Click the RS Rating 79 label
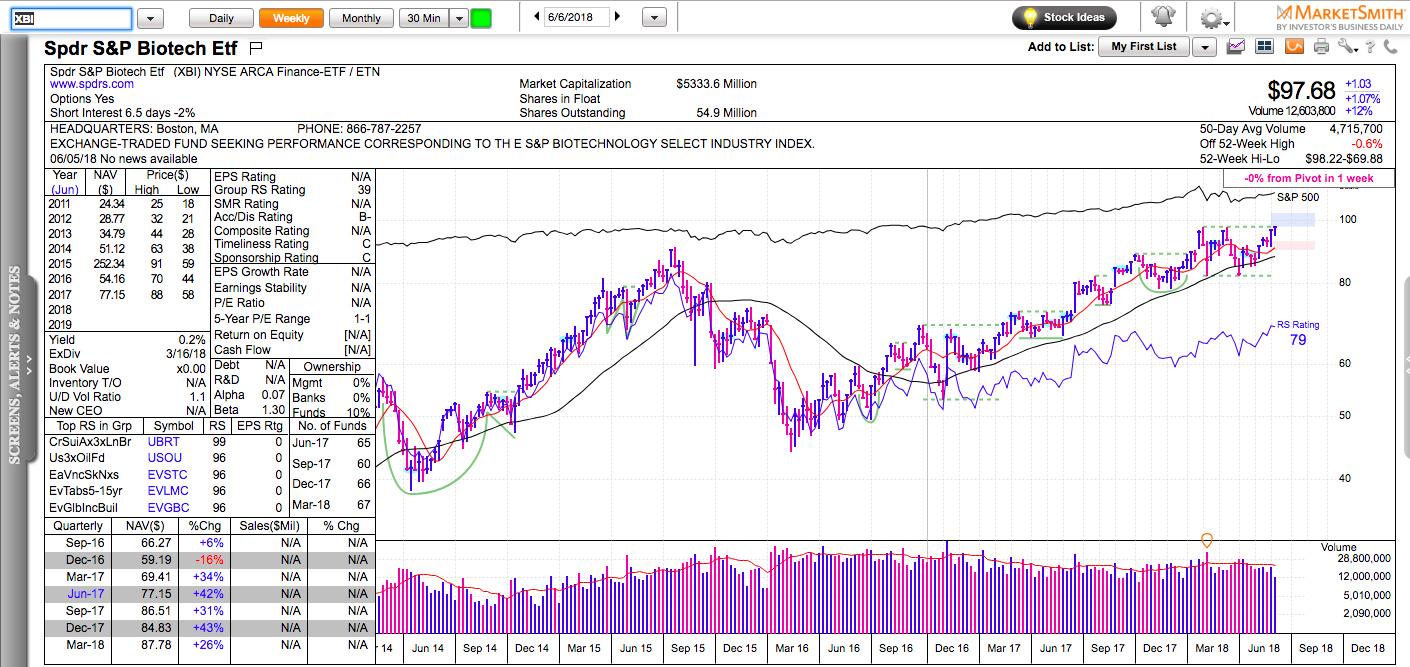The height and width of the screenshot is (667, 1410). click(x=1297, y=333)
